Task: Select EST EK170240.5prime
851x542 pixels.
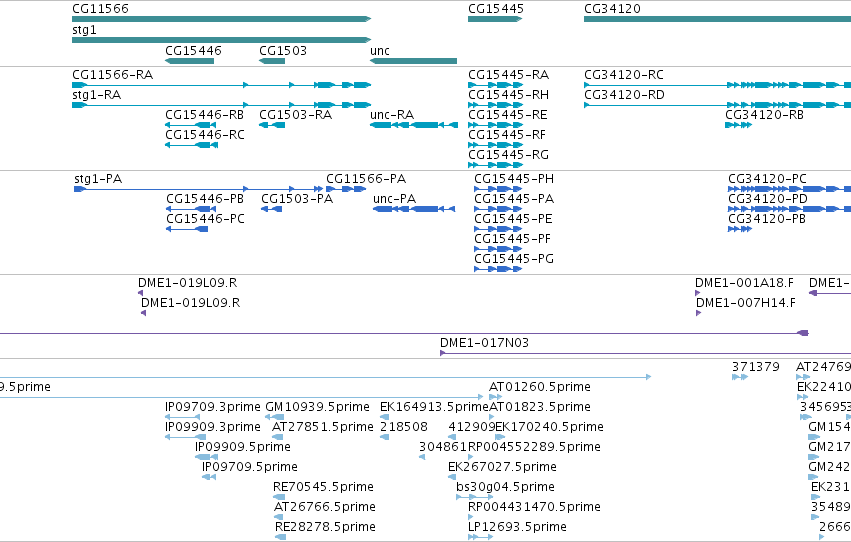Action: (500, 437)
